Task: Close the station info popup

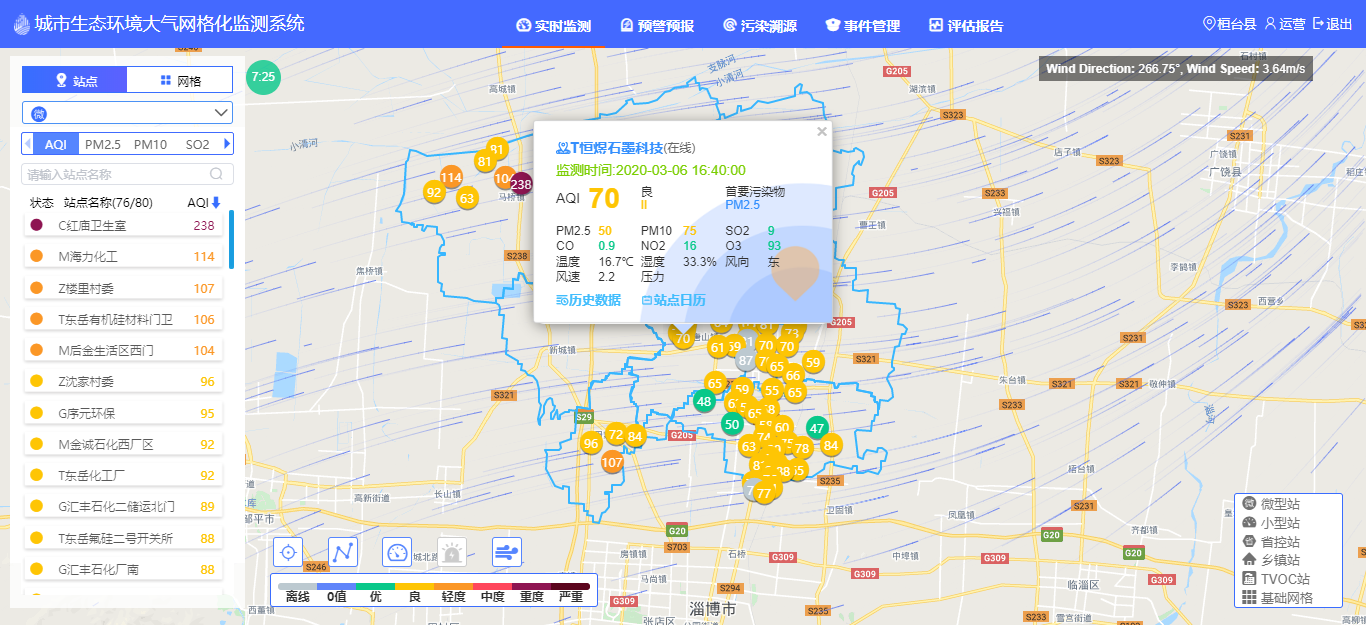Action: pyautogui.click(x=822, y=131)
